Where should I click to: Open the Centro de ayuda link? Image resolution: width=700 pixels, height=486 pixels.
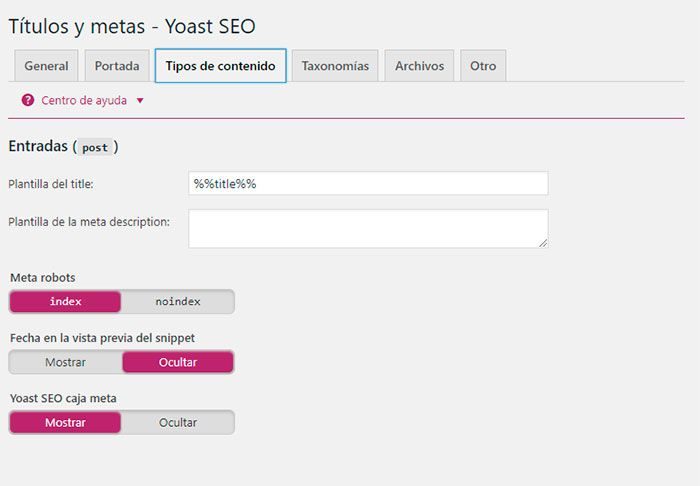84,100
